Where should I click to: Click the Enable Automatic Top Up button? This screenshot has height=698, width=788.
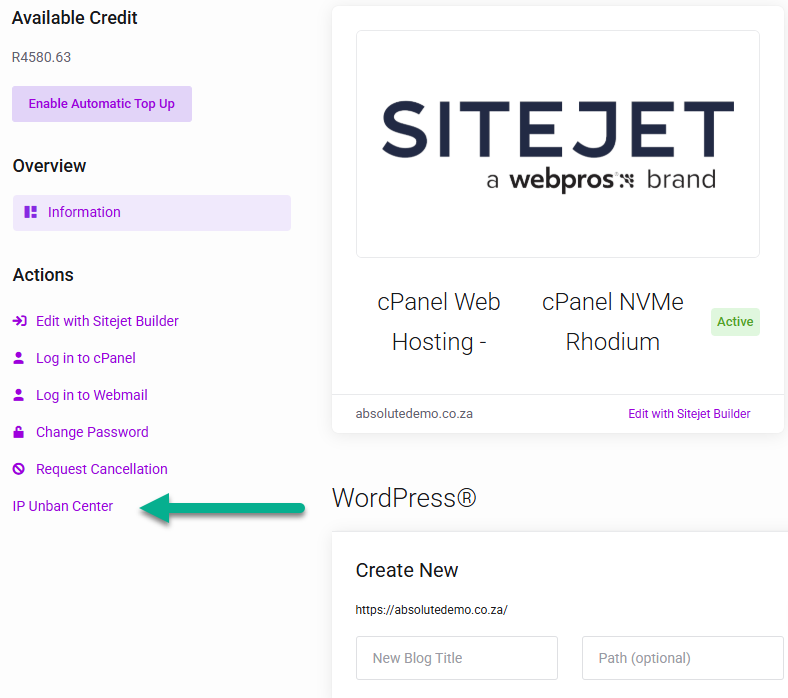[x=102, y=104]
